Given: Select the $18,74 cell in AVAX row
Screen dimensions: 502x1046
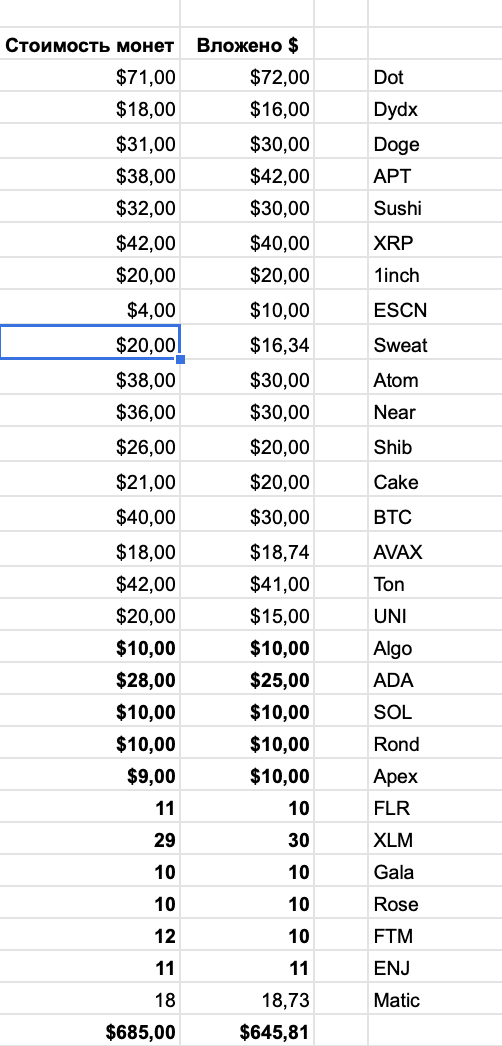Looking at the screenshot, I should [247, 552].
